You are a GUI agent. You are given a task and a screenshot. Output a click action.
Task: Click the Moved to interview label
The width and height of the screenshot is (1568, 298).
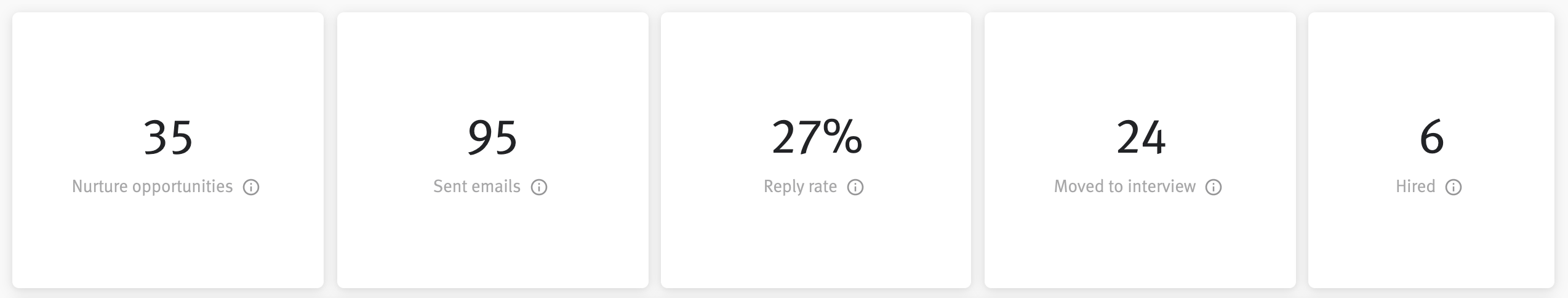(x=1125, y=187)
